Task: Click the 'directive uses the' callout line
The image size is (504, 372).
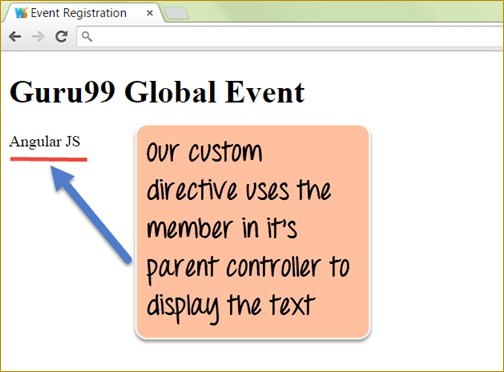Action: click(x=239, y=190)
